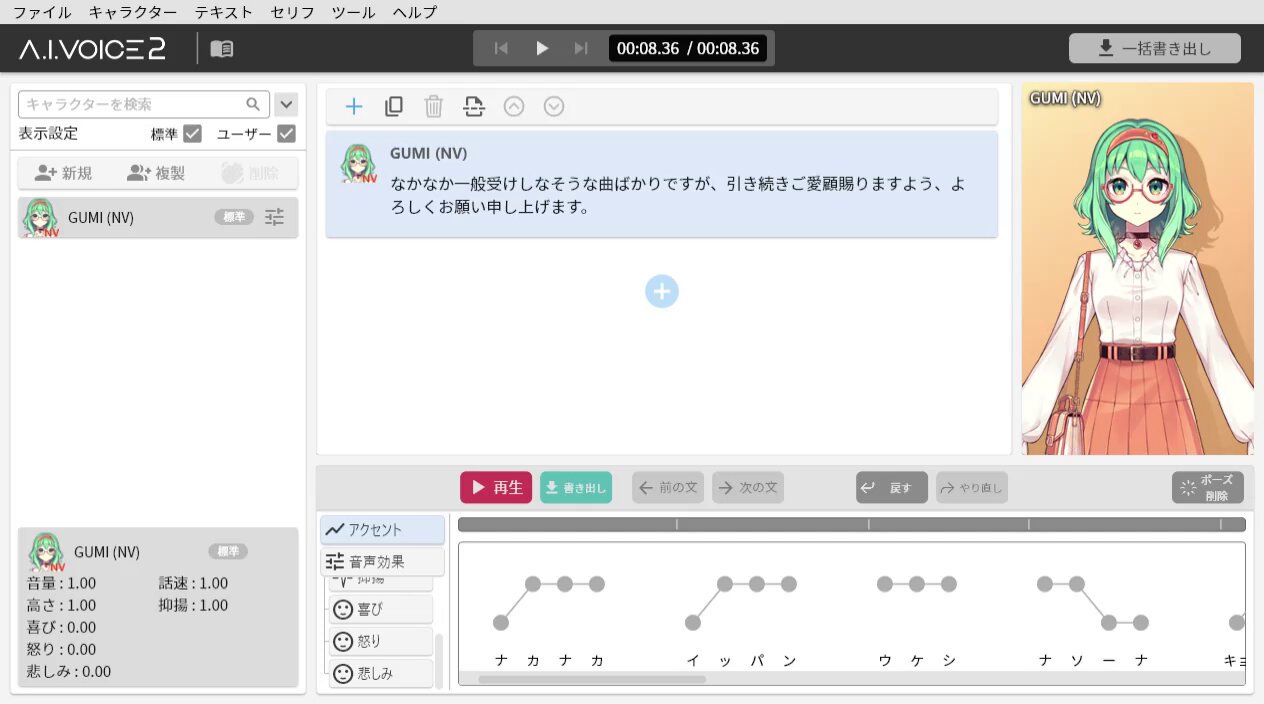This screenshot has height=704, width=1264.
Task: Click the 抑揚 : 1.00 value in summary
Action: click(193, 605)
